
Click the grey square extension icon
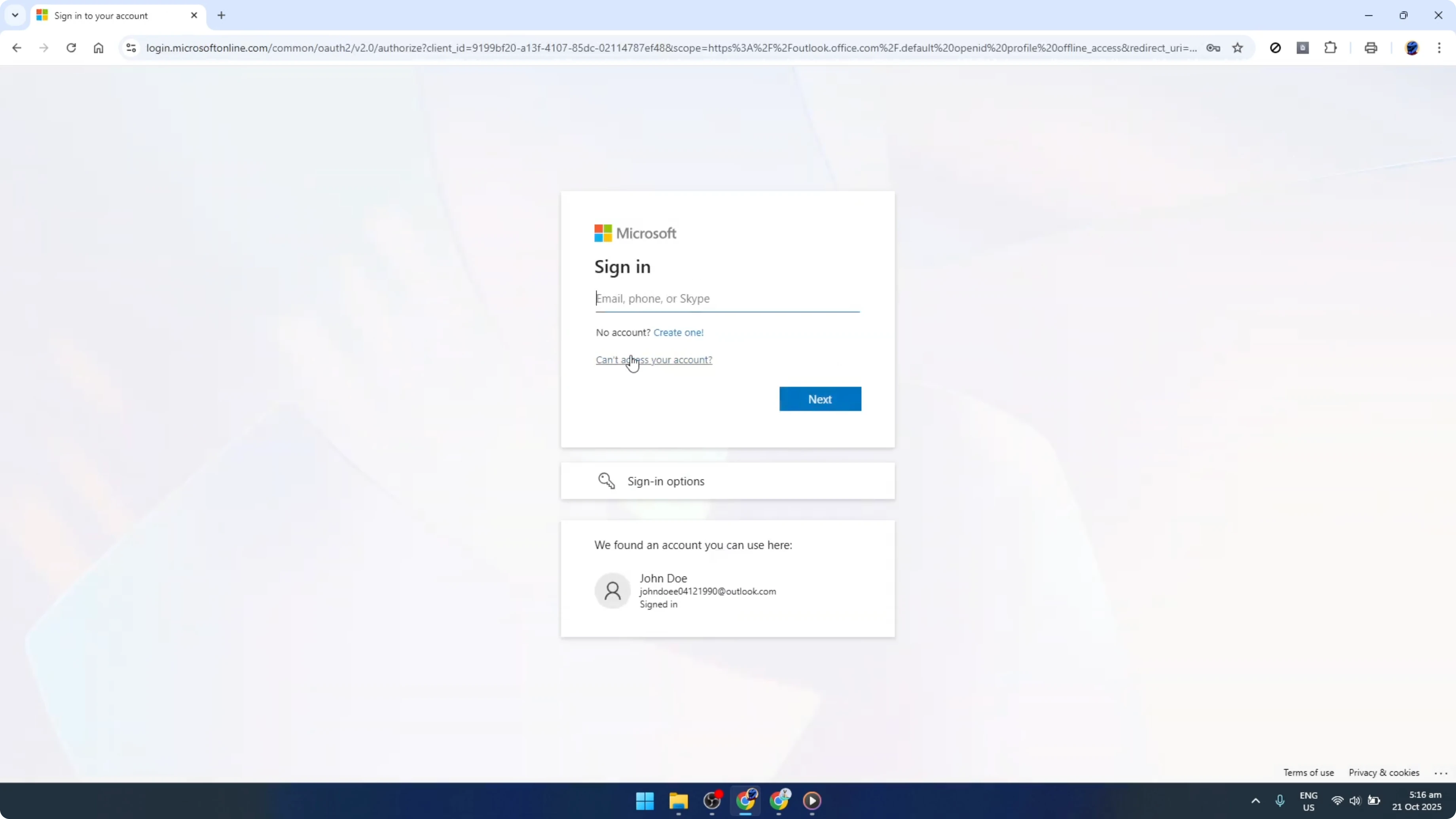[x=1303, y=48]
